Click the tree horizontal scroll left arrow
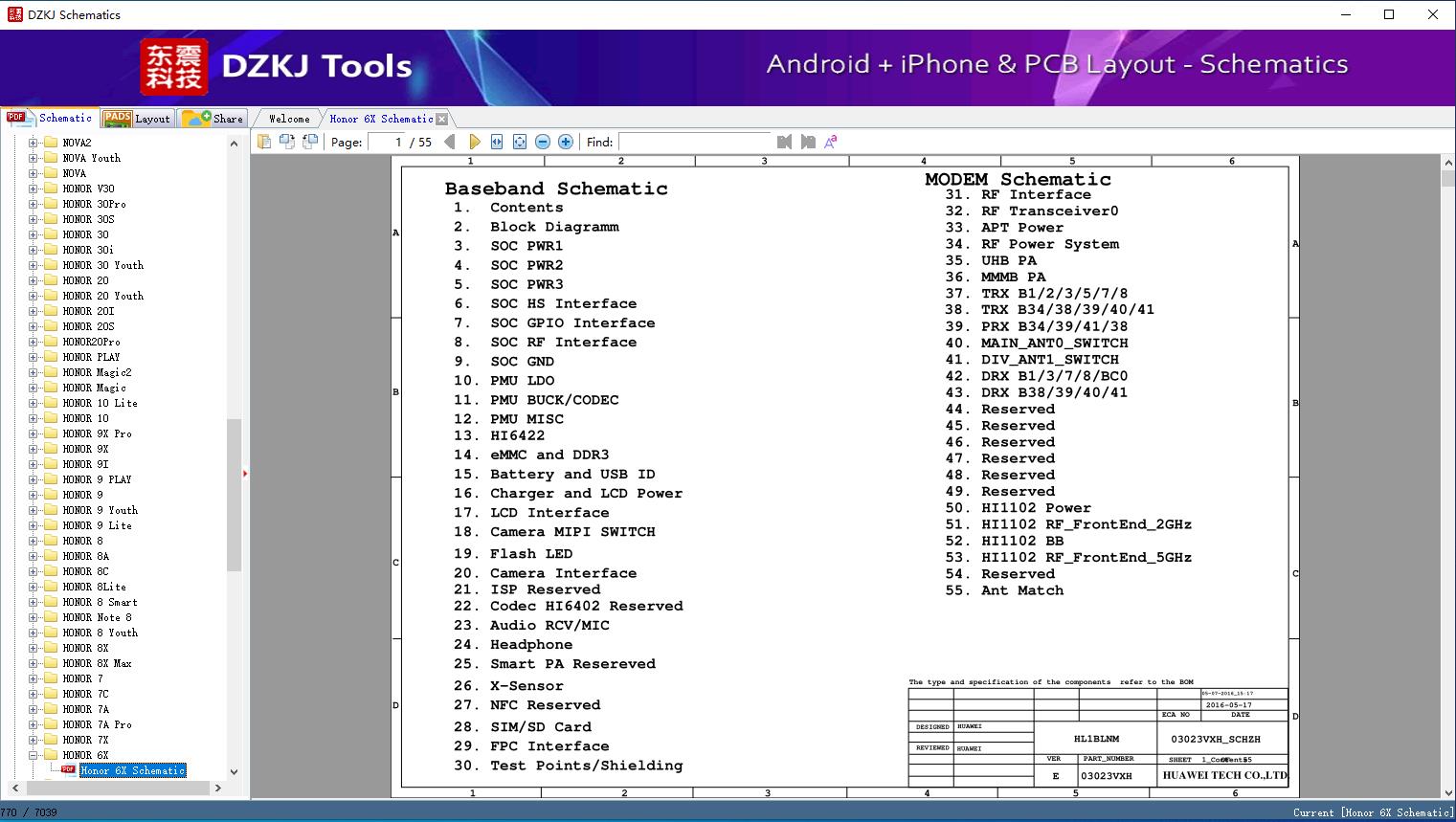This screenshot has height=822, width=1456. click(x=14, y=788)
